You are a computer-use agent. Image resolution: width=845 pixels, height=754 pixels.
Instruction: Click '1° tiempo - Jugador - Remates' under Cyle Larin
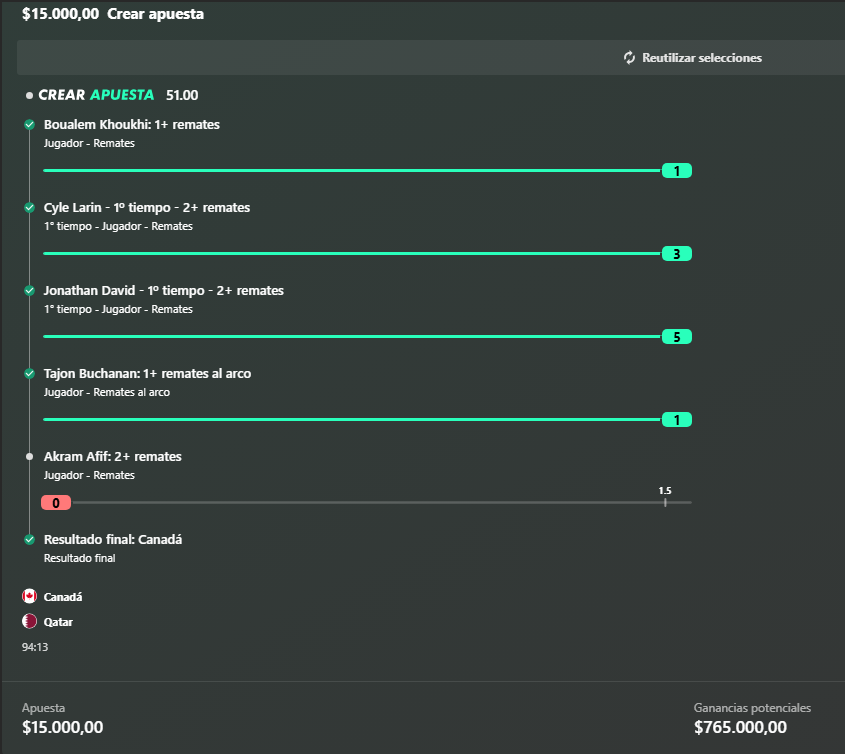(118, 226)
